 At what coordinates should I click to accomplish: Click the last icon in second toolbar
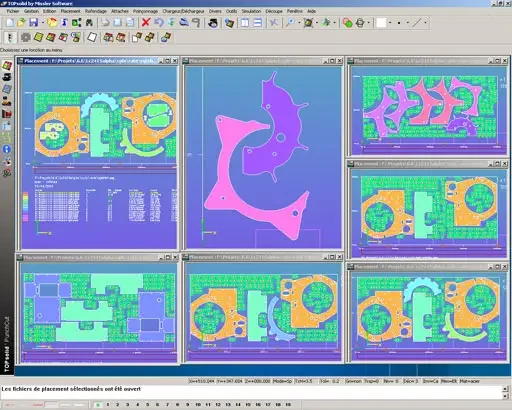point(166,37)
